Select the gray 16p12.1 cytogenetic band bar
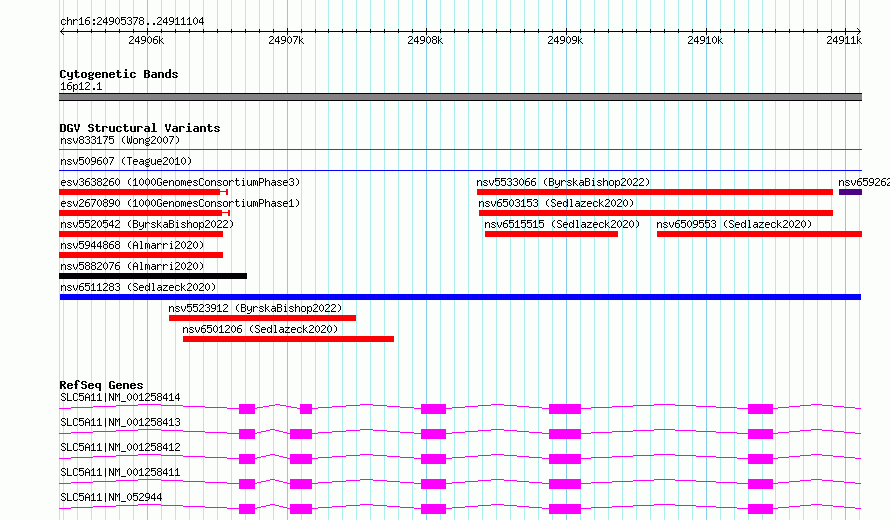Viewport: 890px width, 520px height. click(x=460, y=97)
